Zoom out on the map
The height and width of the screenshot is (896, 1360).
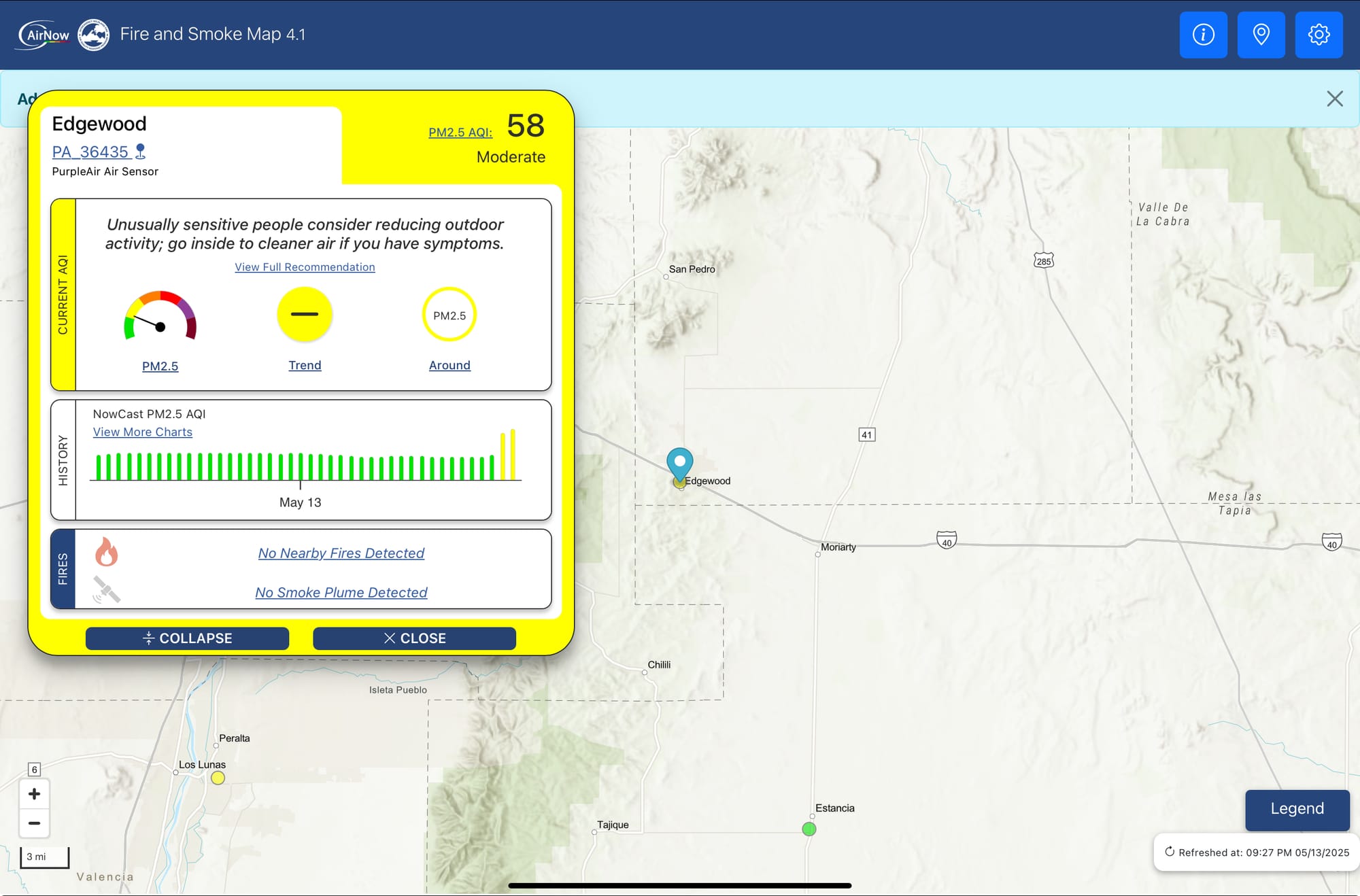[34, 823]
